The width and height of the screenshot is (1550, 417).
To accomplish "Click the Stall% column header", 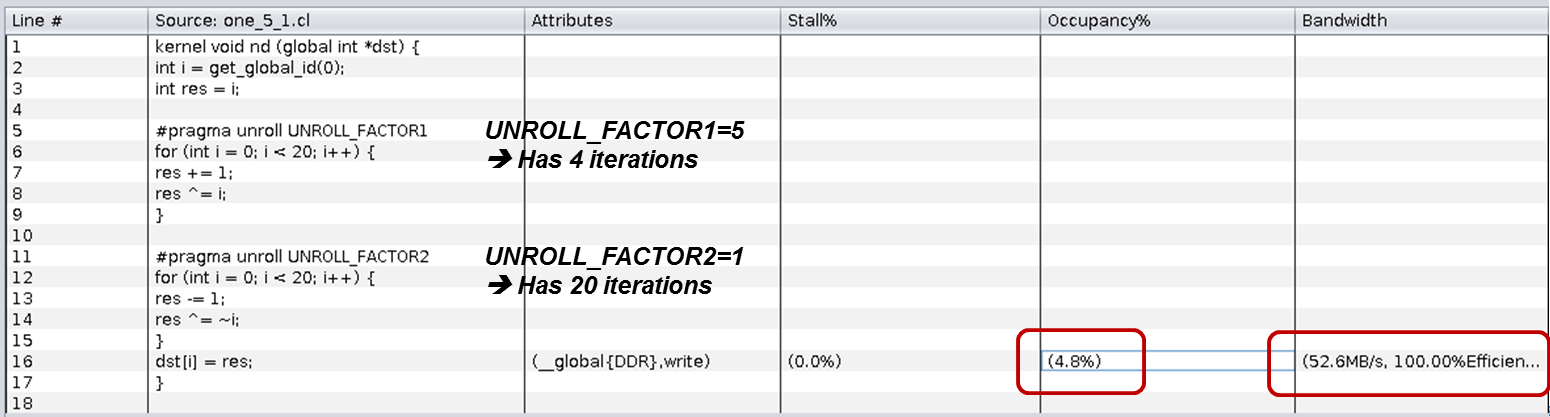I will (812, 20).
